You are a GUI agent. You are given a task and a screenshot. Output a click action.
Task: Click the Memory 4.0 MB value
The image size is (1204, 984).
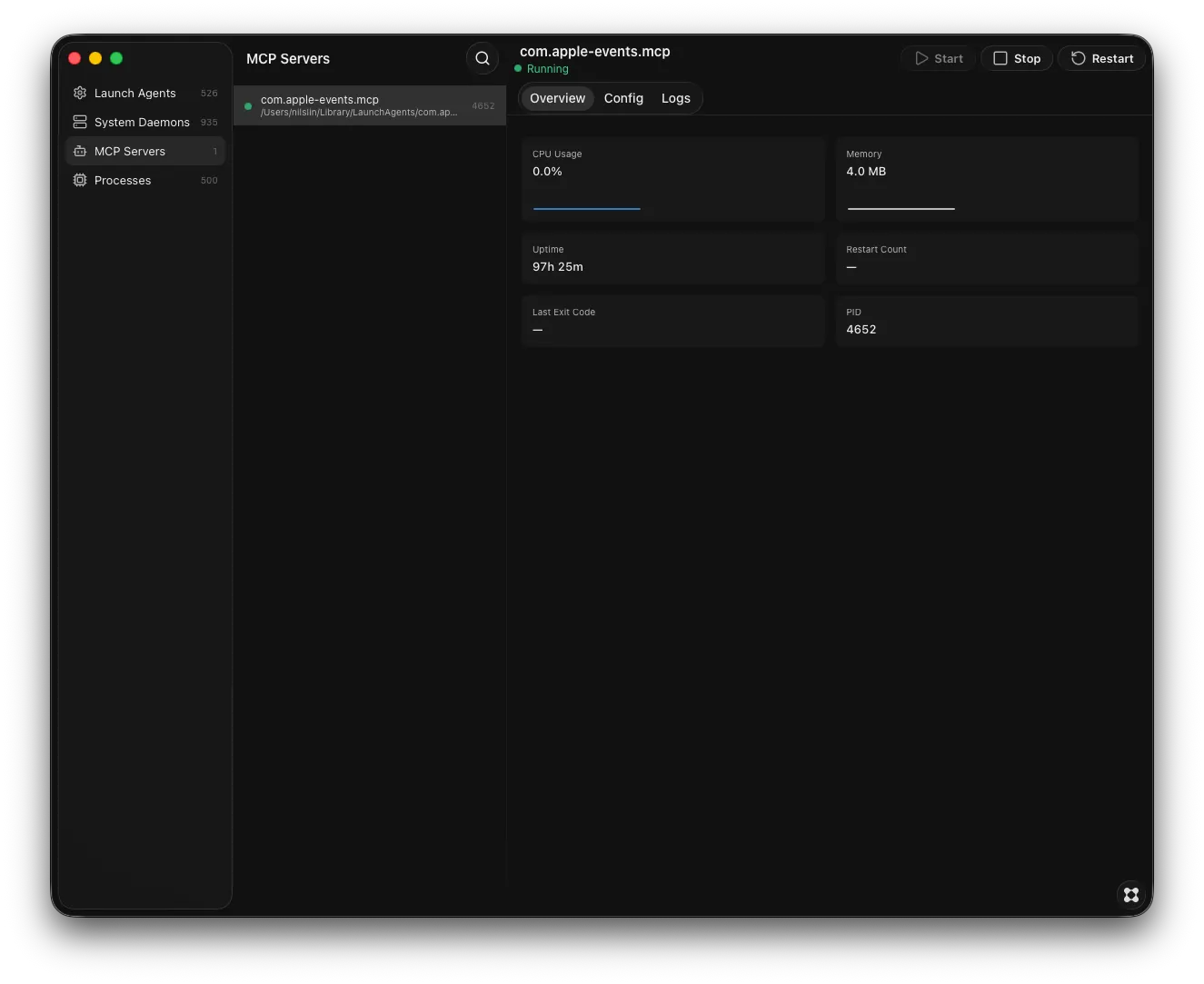866,172
